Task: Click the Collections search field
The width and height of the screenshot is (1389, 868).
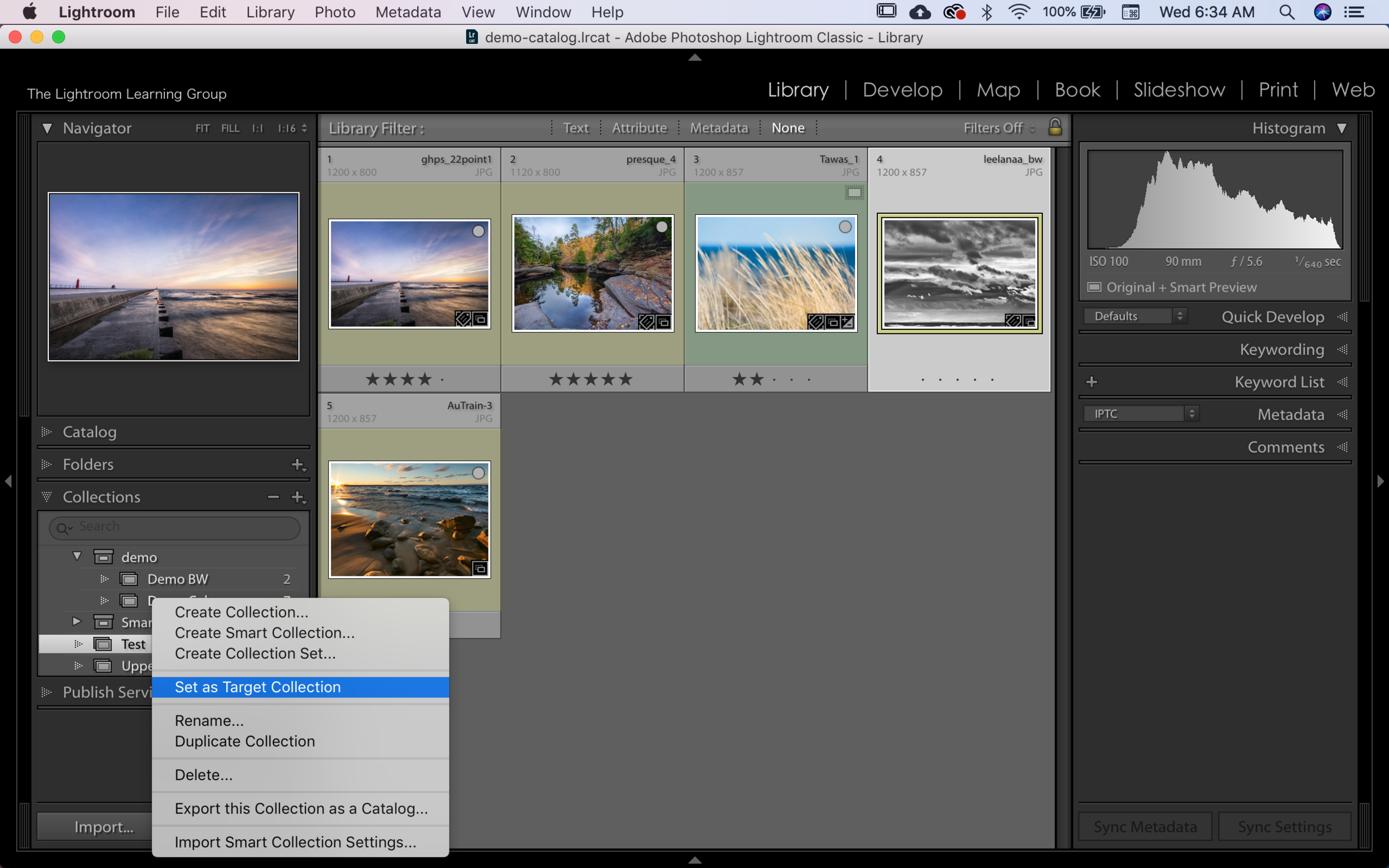Action: pyautogui.click(x=174, y=528)
